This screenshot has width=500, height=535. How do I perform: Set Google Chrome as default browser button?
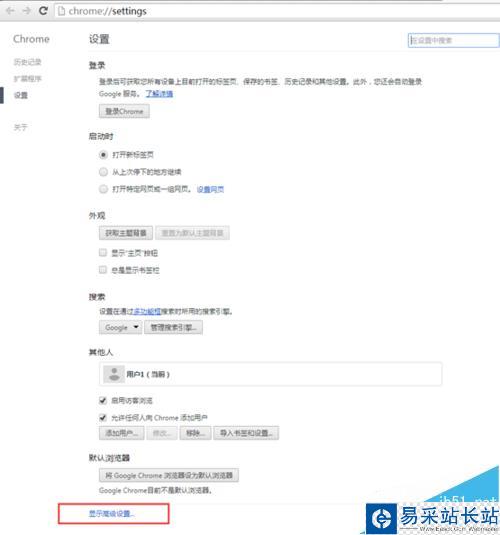tap(169, 475)
